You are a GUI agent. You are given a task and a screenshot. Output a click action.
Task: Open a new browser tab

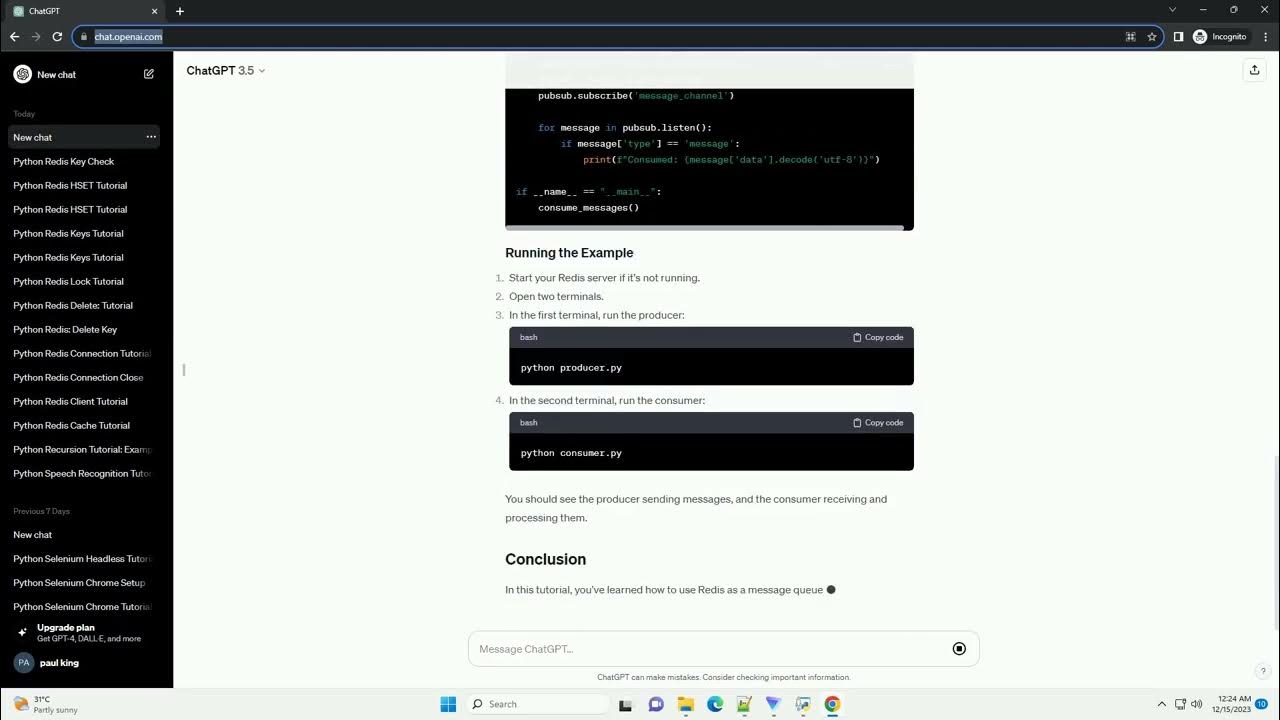click(180, 11)
